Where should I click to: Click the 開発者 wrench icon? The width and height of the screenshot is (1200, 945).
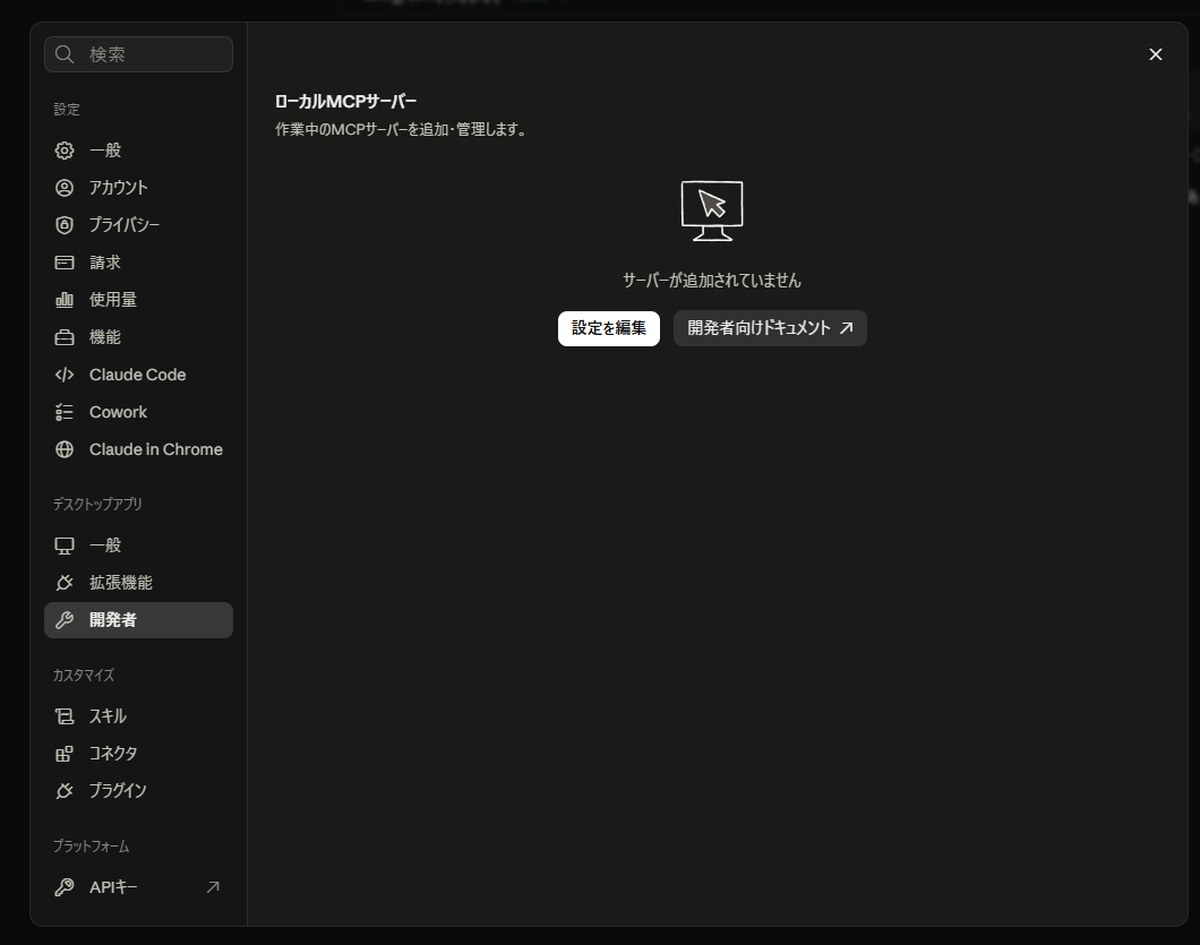point(64,620)
